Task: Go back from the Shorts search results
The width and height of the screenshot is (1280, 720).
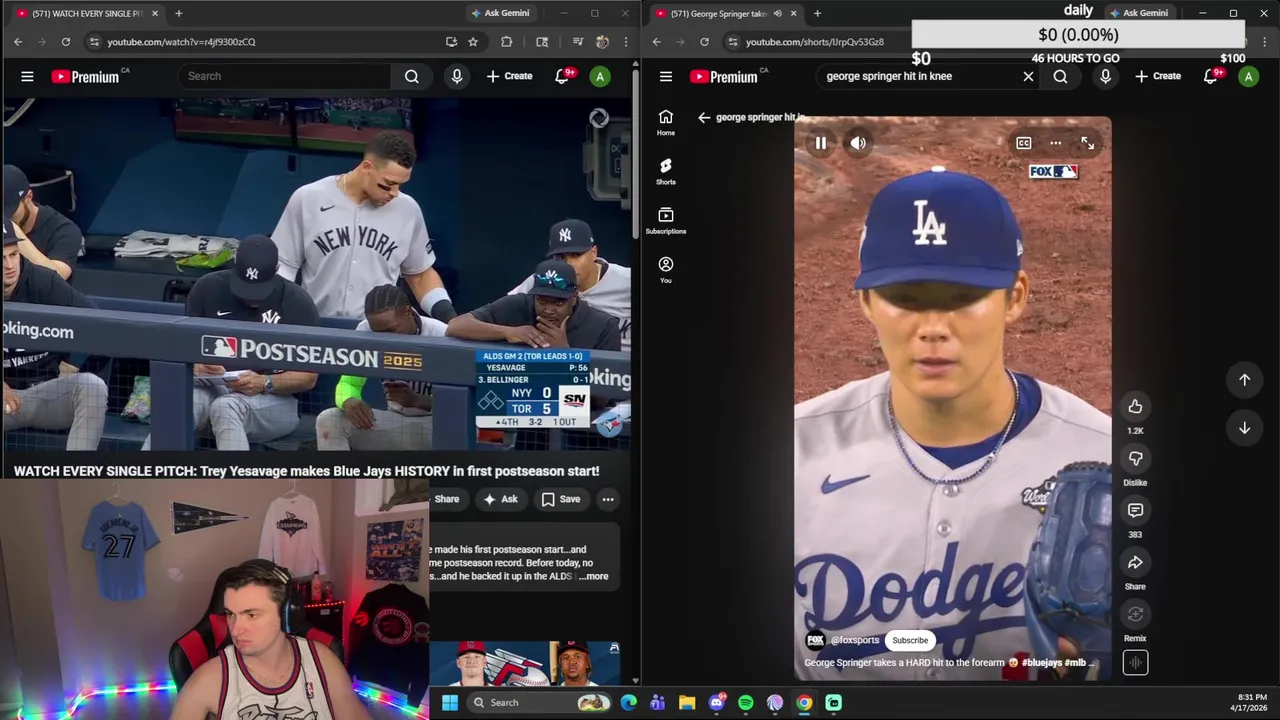Action: pyautogui.click(x=704, y=117)
